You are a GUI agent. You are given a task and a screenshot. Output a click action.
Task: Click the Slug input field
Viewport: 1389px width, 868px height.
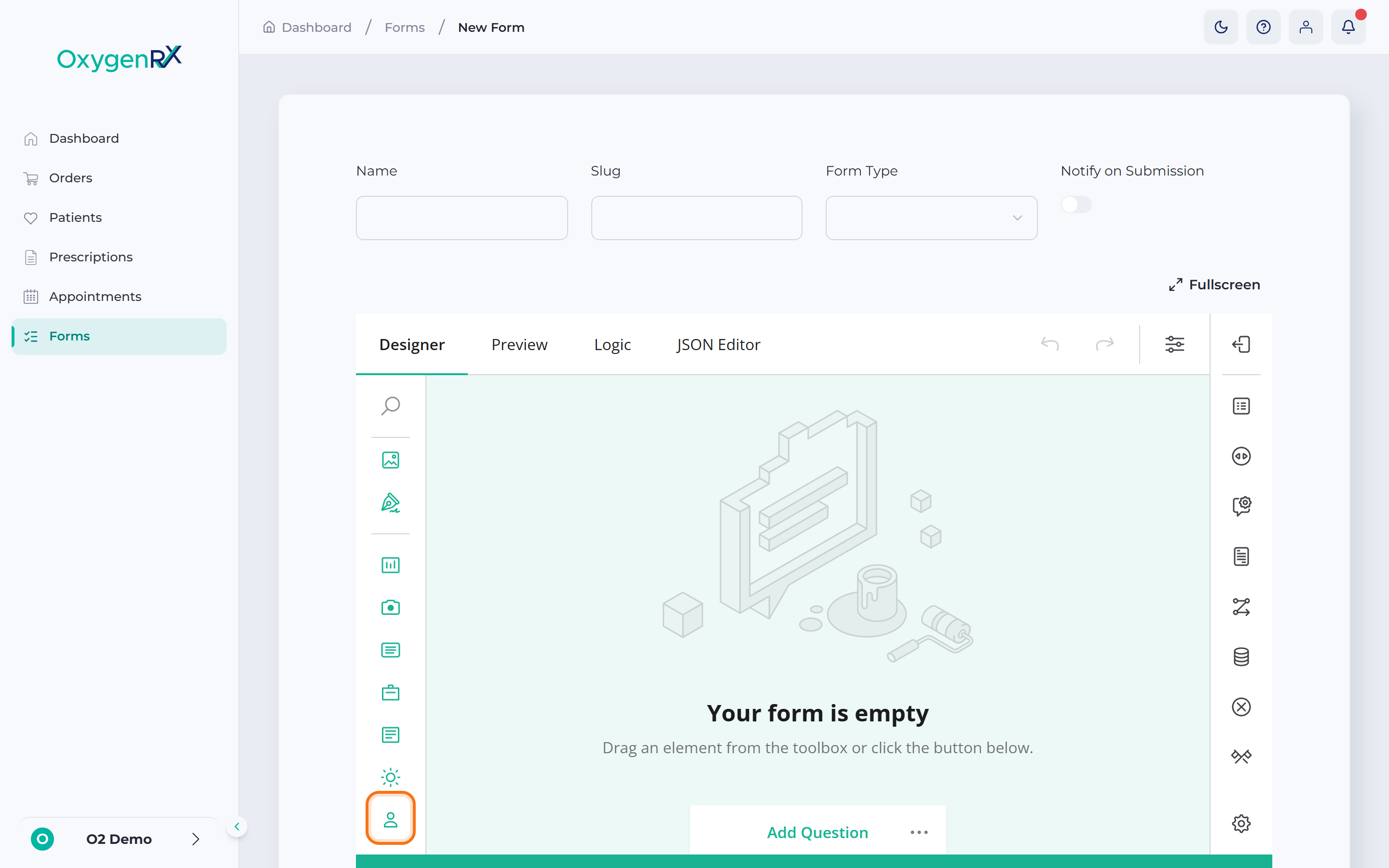click(696, 217)
